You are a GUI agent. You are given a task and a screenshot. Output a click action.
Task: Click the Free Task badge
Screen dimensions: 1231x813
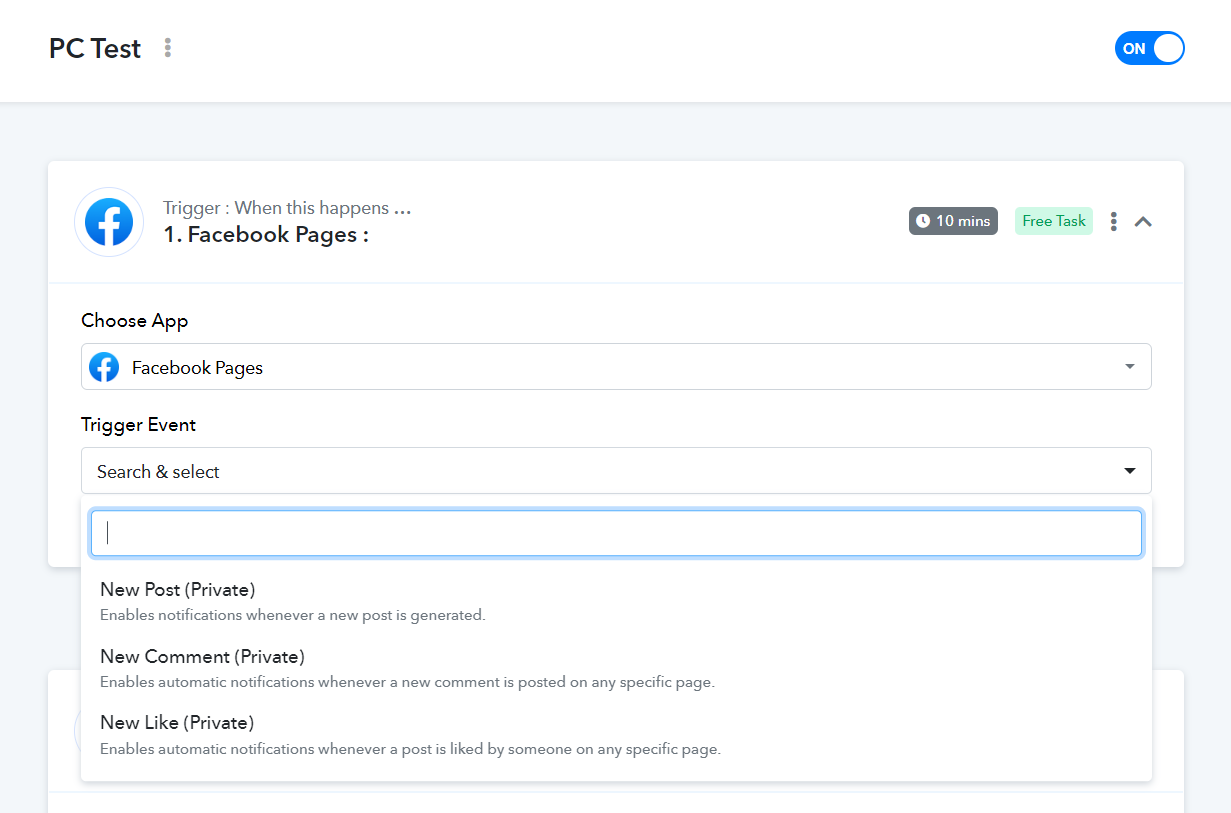[1054, 221]
